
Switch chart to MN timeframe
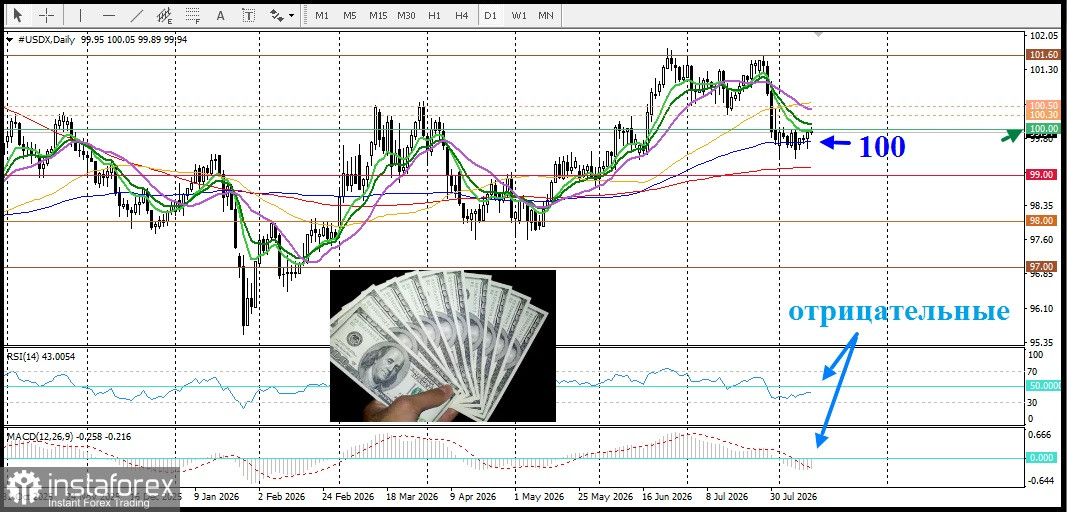point(545,15)
